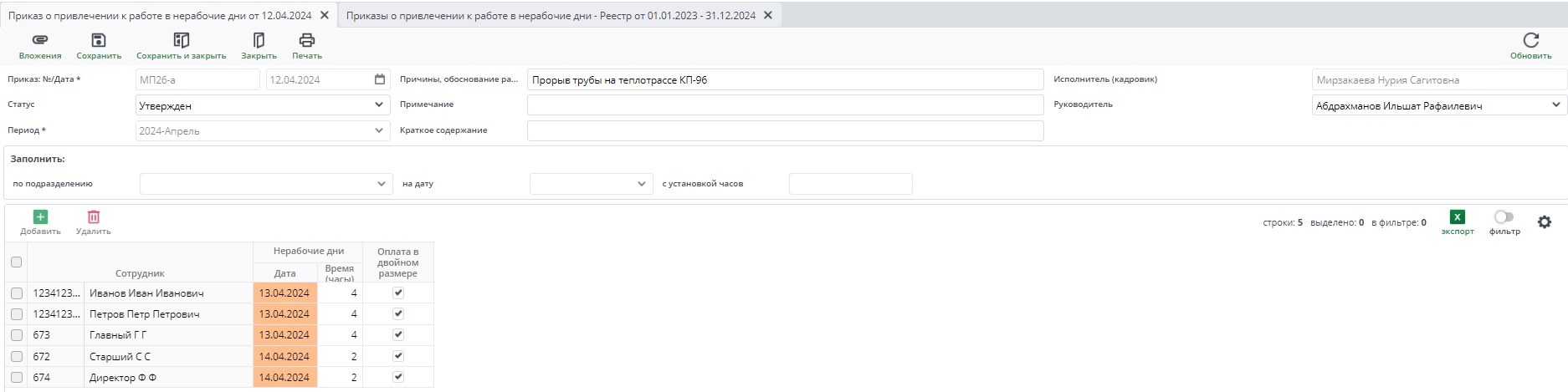
Task: Tick the select-all checkbox in table header
Action: pyautogui.click(x=16, y=262)
